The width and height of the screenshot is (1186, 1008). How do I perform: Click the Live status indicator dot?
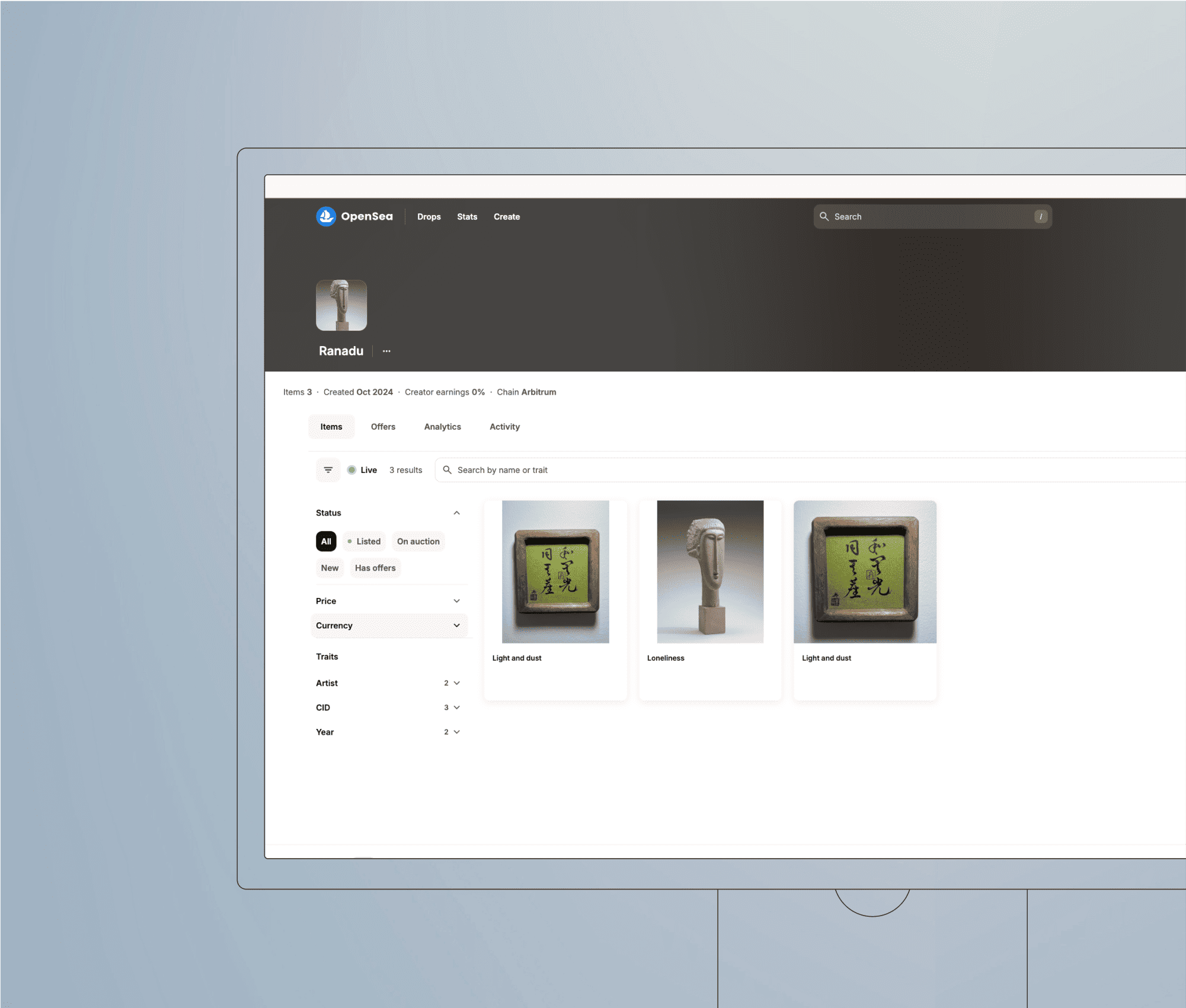pyautogui.click(x=351, y=470)
